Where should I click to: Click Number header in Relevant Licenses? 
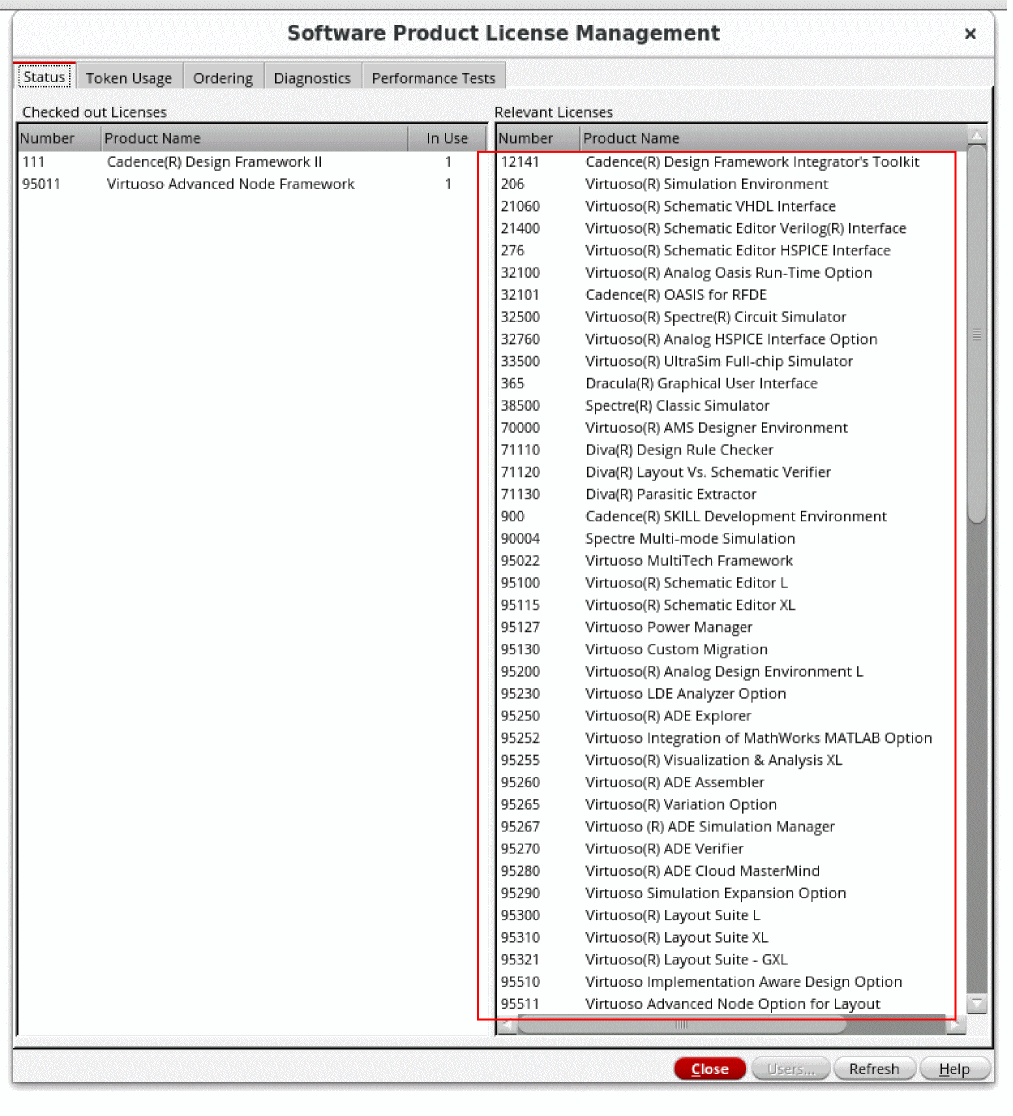pyautogui.click(x=540, y=140)
